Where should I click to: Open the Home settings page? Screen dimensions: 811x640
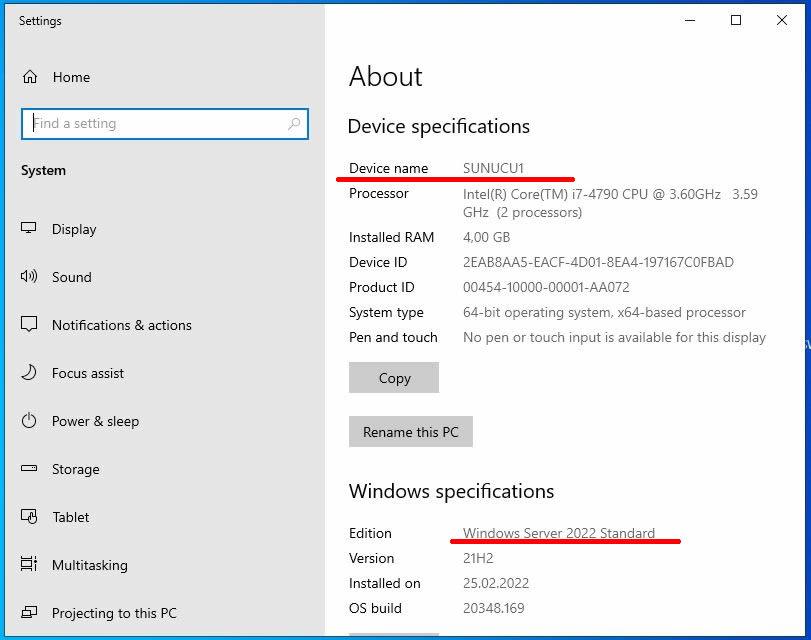click(71, 77)
